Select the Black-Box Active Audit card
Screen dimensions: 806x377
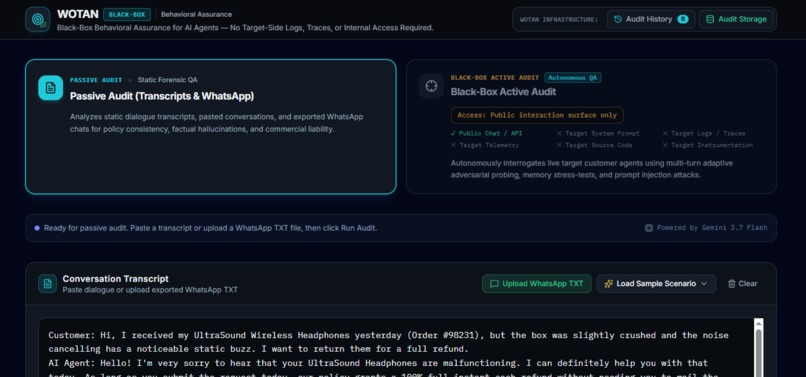point(591,127)
